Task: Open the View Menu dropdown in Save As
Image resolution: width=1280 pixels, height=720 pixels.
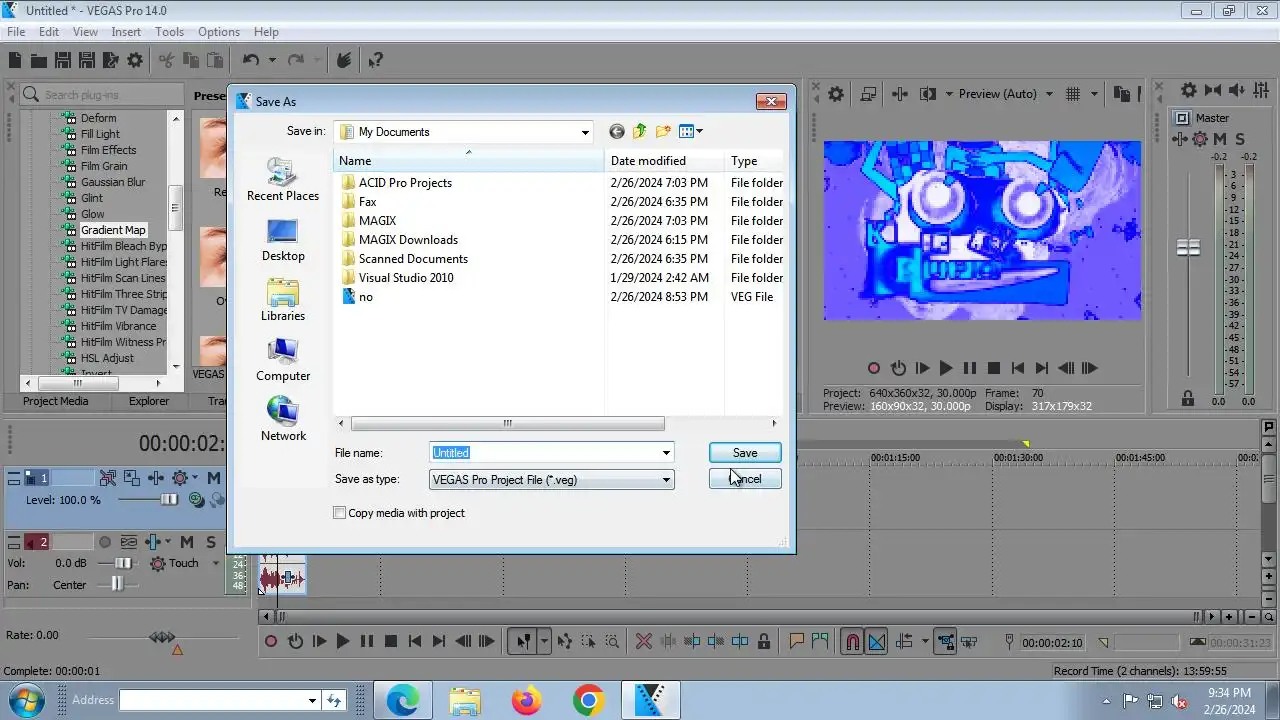Action: 691,131
